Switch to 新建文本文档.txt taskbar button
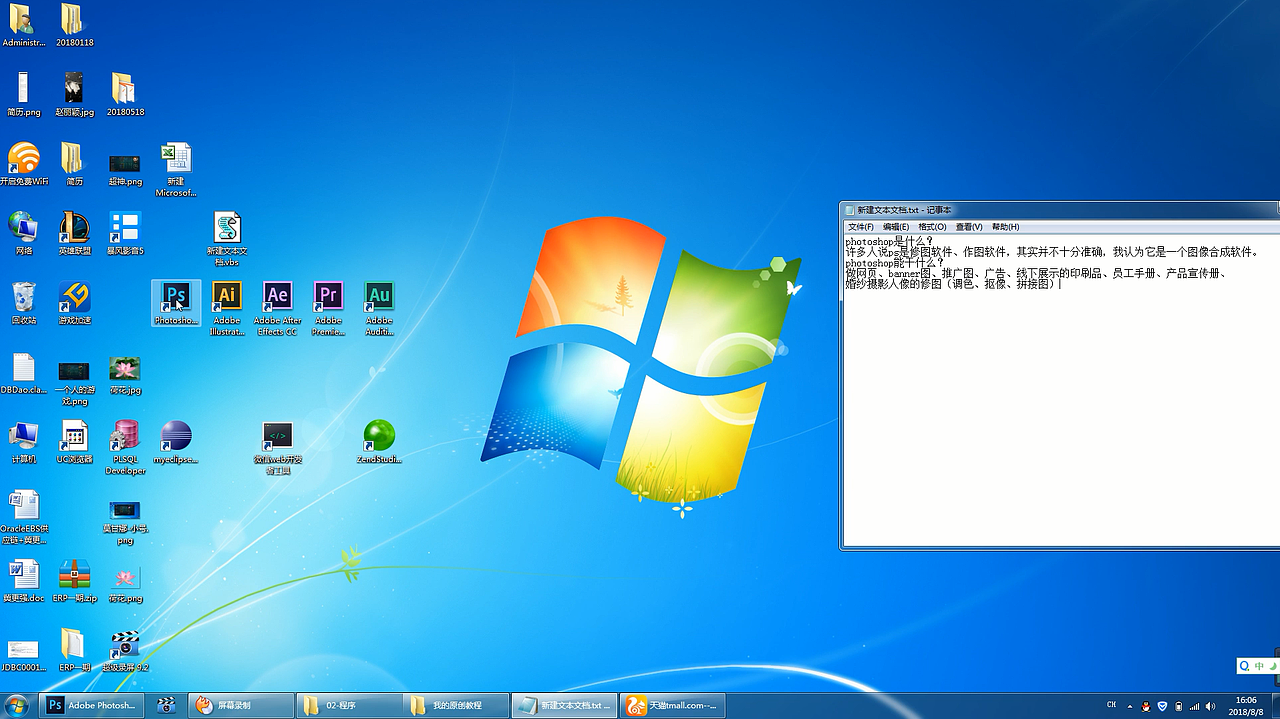Screen dimensions: 1280x719 tap(564, 705)
